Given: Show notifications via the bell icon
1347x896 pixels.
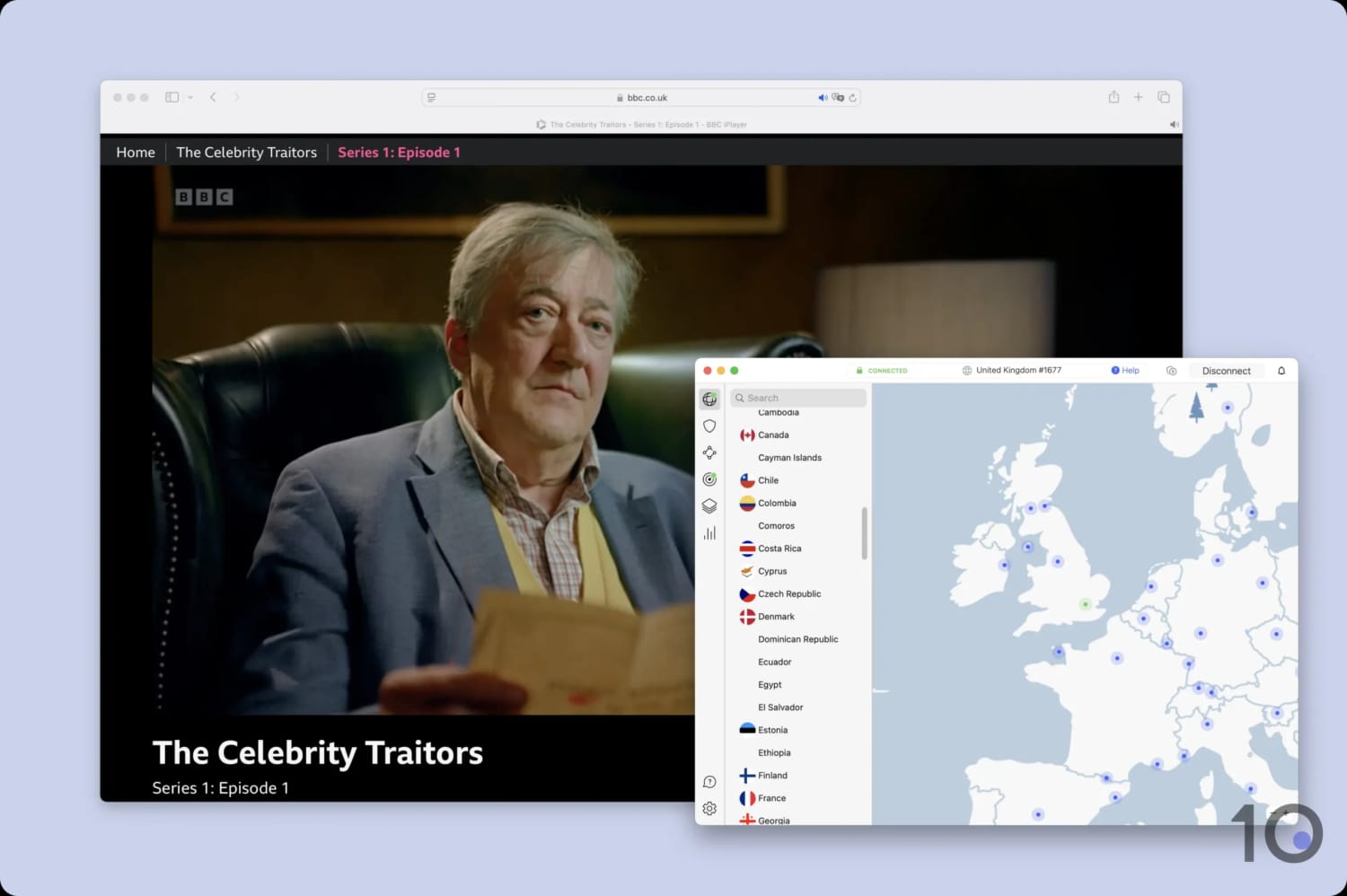Looking at the screenshot, I should pos(1281,370).
